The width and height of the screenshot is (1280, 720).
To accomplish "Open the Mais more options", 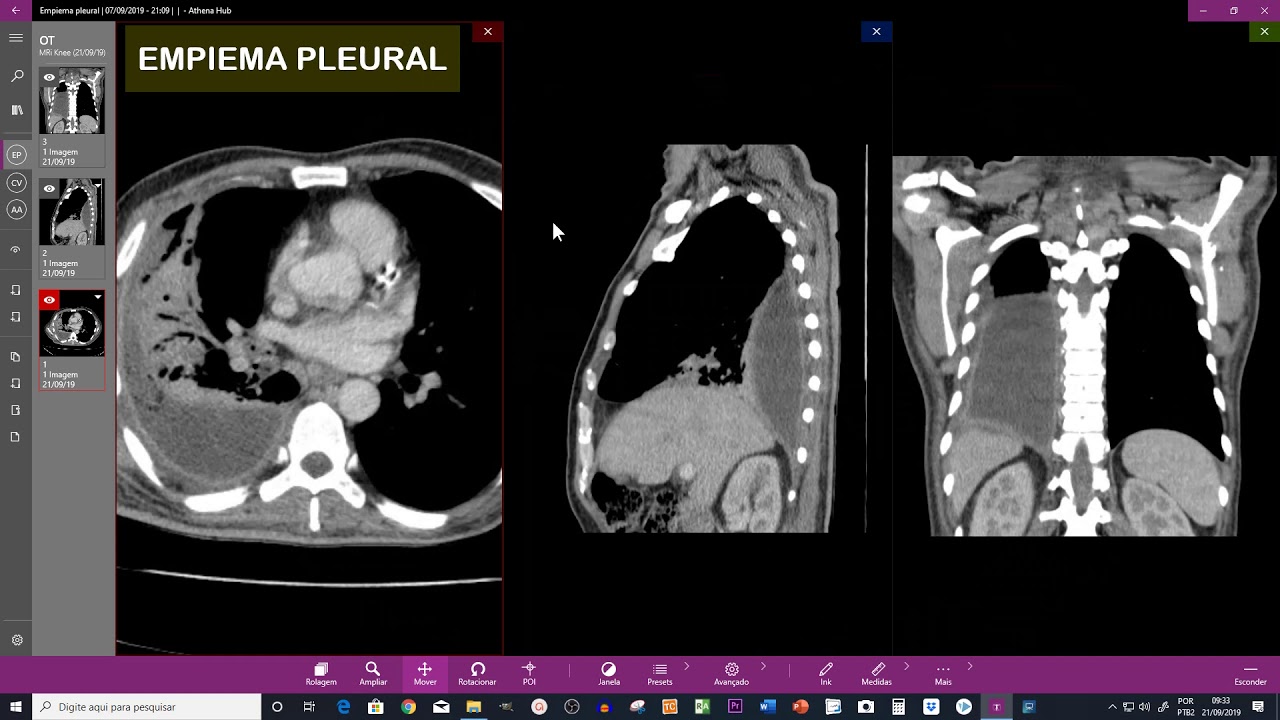I will [x=943, y=673].
